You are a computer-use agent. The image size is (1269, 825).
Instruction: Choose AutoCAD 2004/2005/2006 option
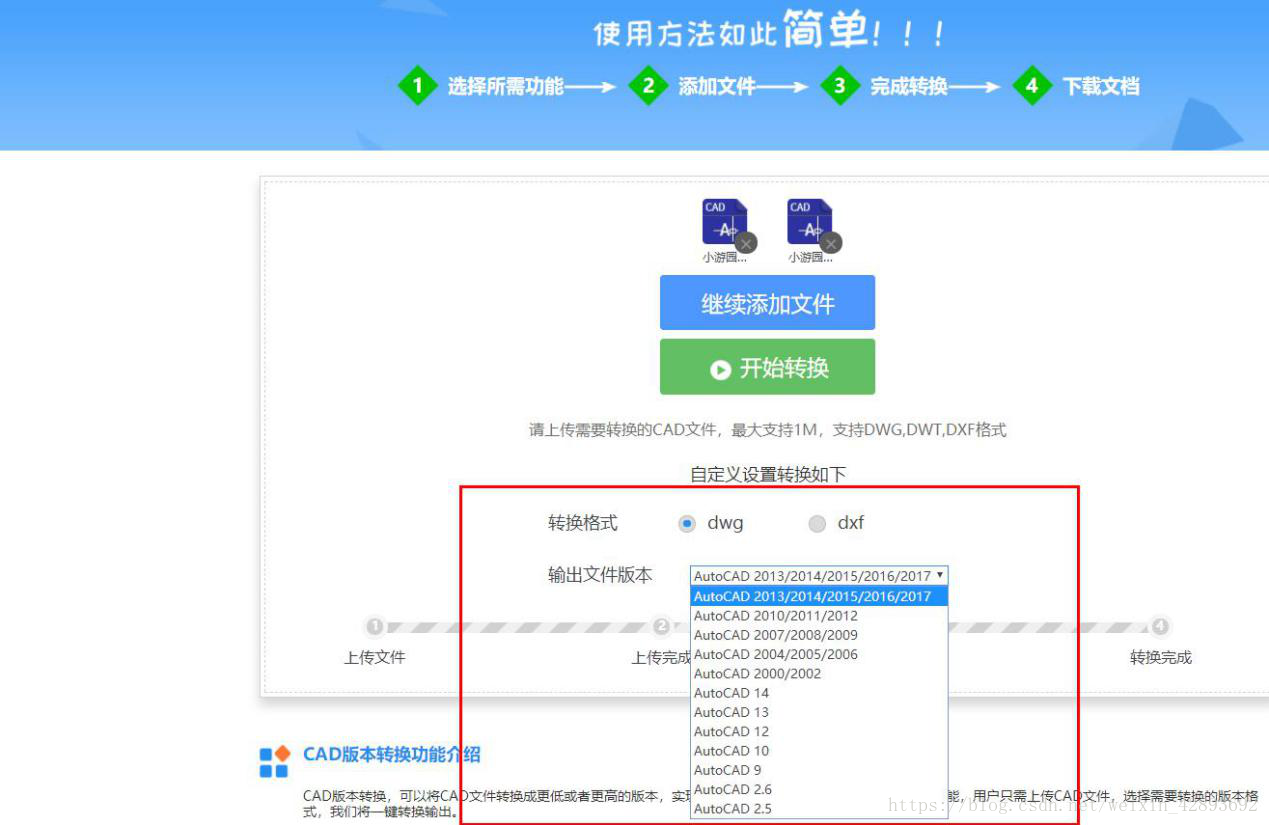tap(819, 654)
